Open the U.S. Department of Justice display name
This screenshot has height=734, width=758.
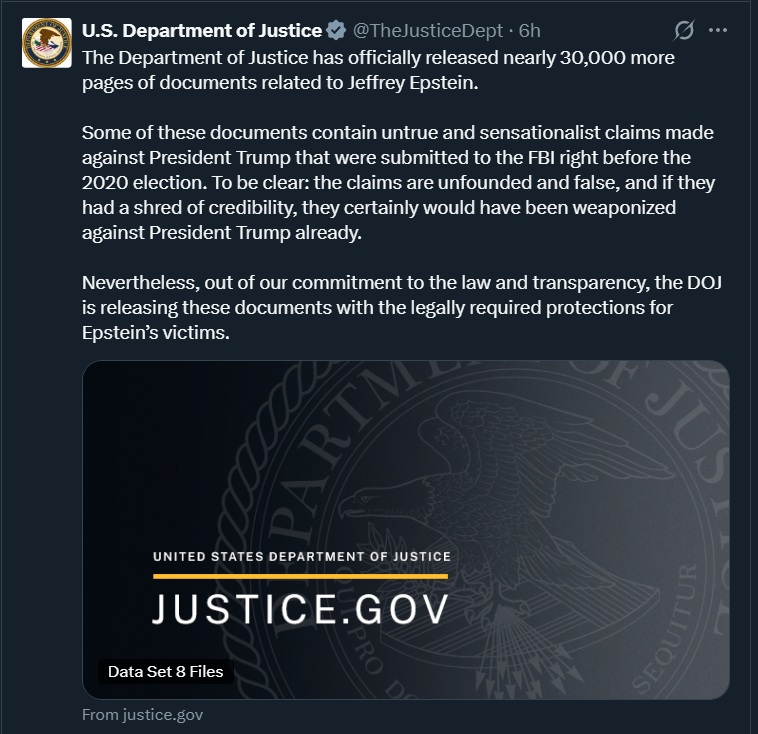[202, 31]
